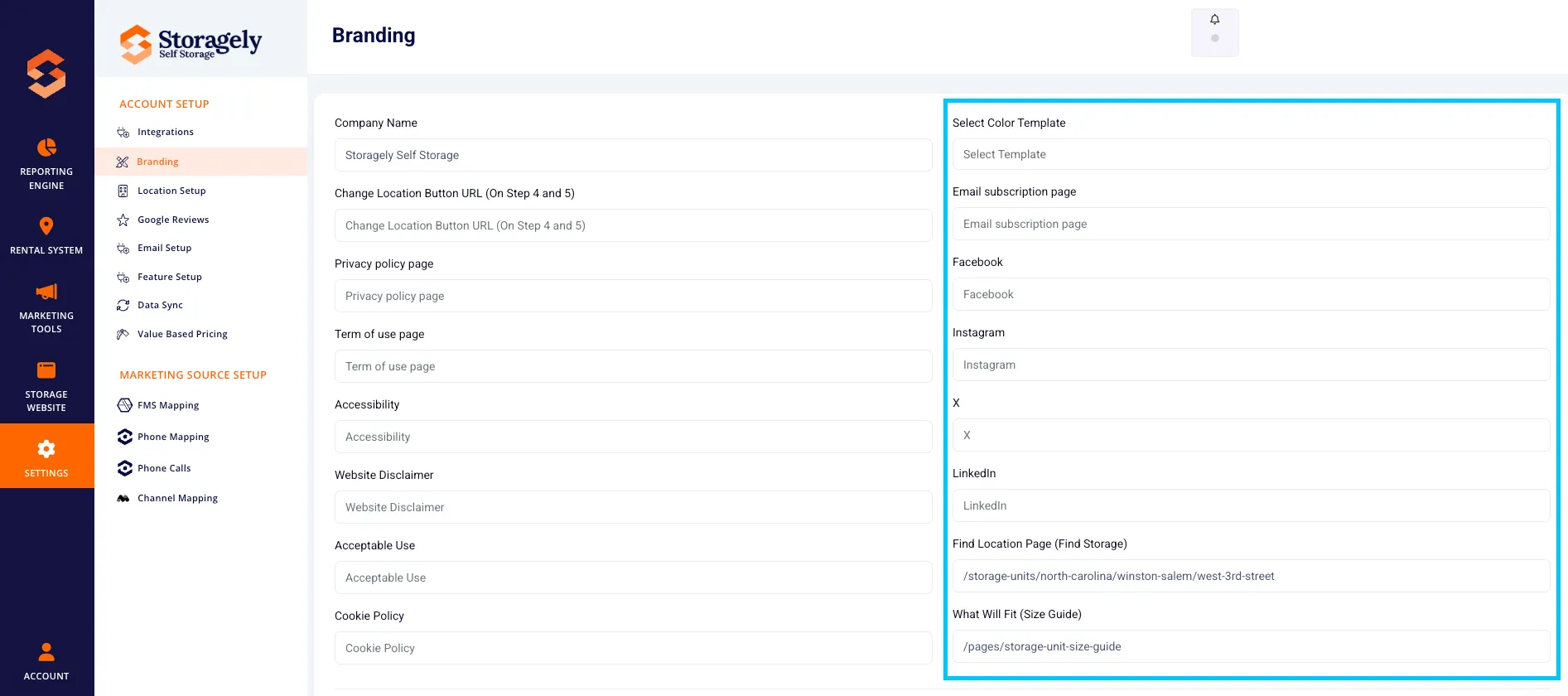Click the Settings gear icon

coord(46,449)
